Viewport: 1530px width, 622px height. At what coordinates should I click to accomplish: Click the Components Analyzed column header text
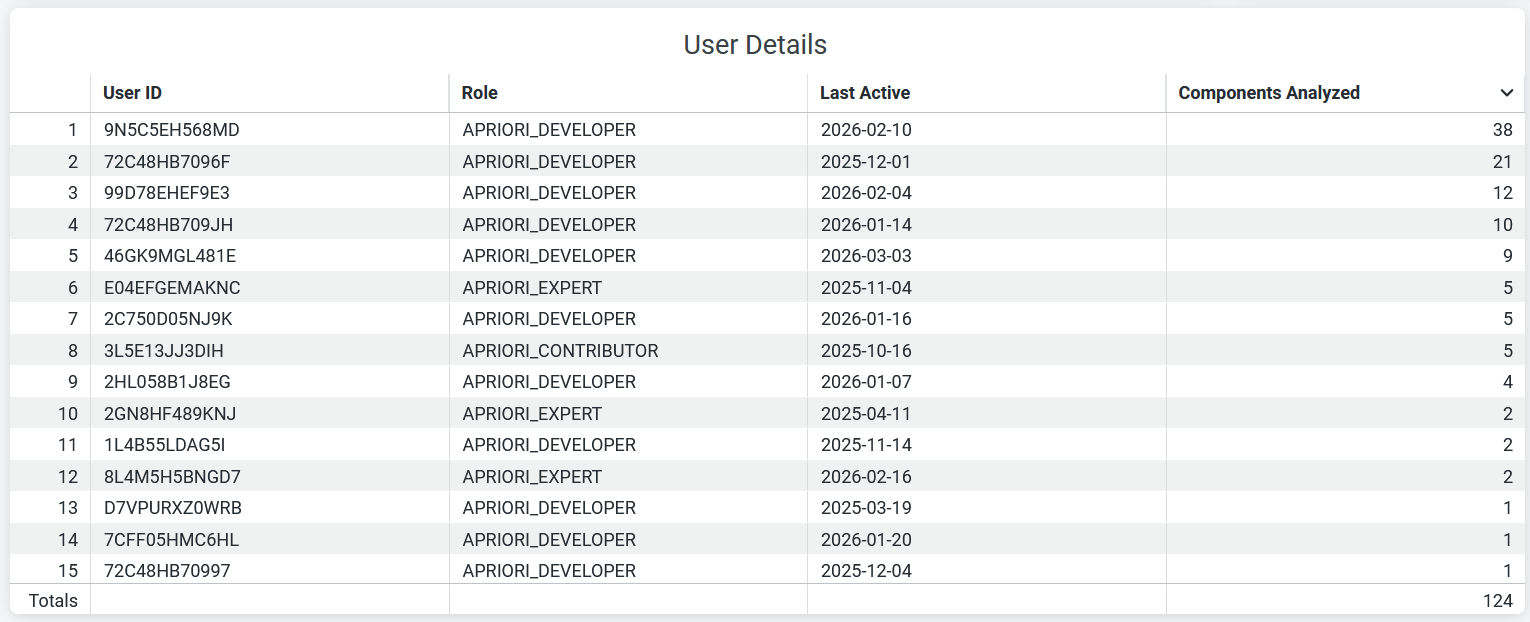click(x=1268, y=93)
